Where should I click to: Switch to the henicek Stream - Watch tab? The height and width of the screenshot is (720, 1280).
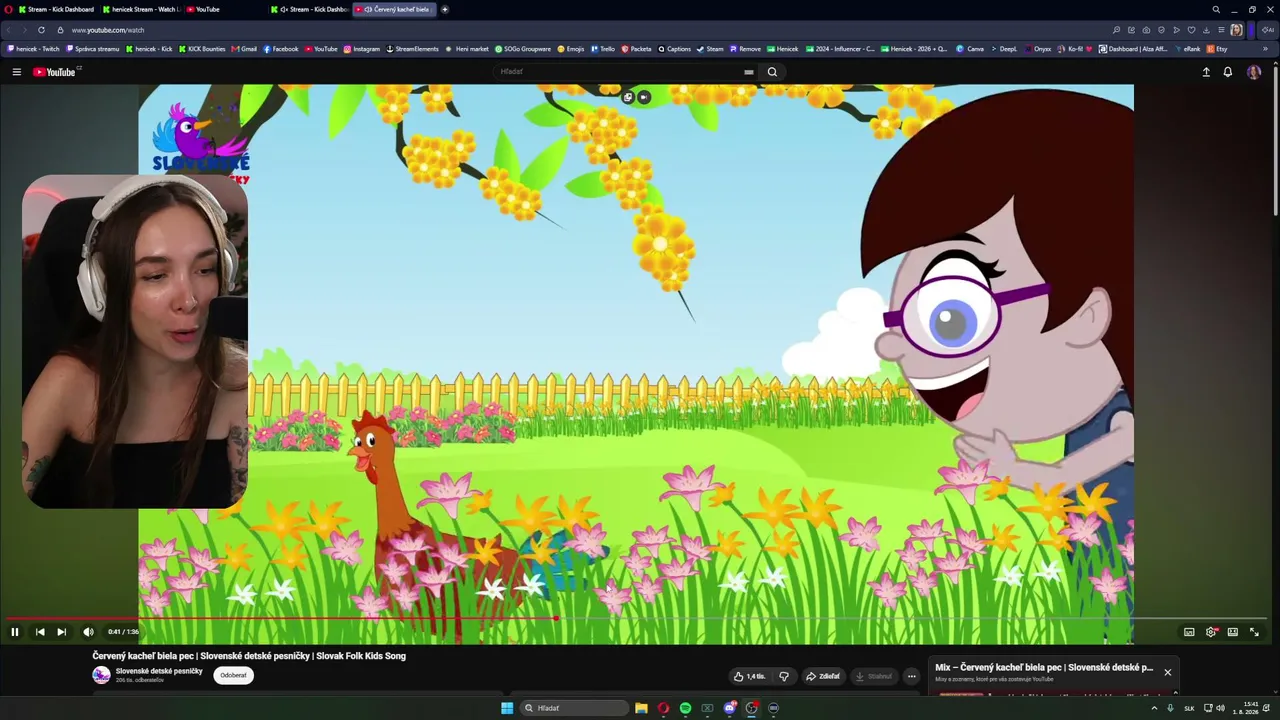(x=140, y=9)
